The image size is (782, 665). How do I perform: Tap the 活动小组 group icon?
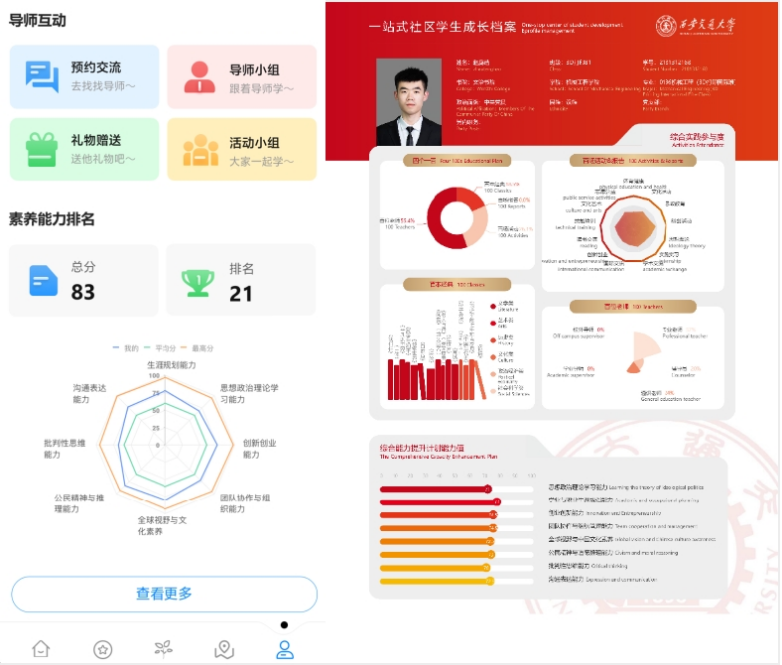point(200,149)
